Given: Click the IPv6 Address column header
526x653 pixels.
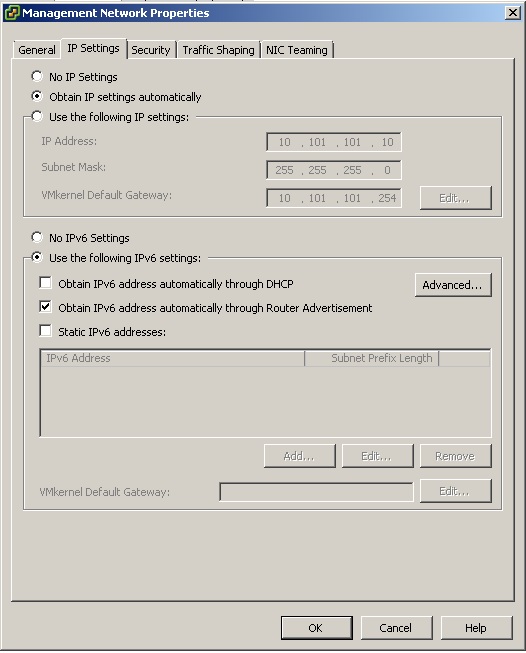Looking at the screenshot, I should click(x=172, y=358).
